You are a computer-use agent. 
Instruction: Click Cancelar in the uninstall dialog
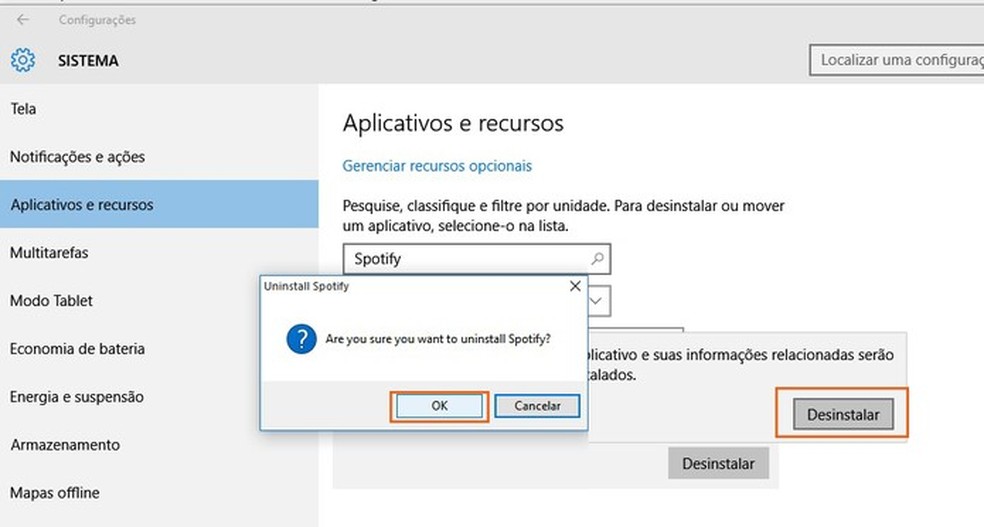pyautogui.click(x=537, y=406)
